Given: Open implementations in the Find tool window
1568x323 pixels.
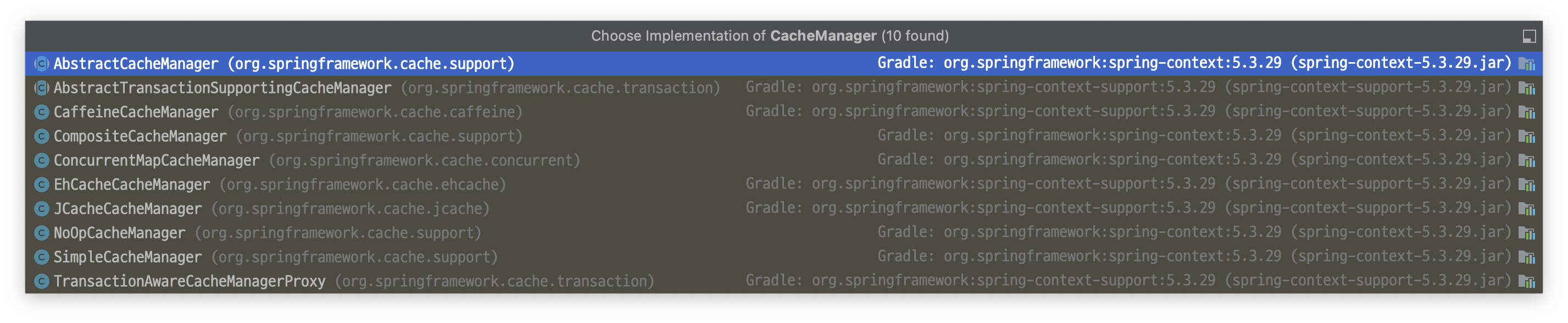Looking at the screenshot, I should pos(1529,36).
